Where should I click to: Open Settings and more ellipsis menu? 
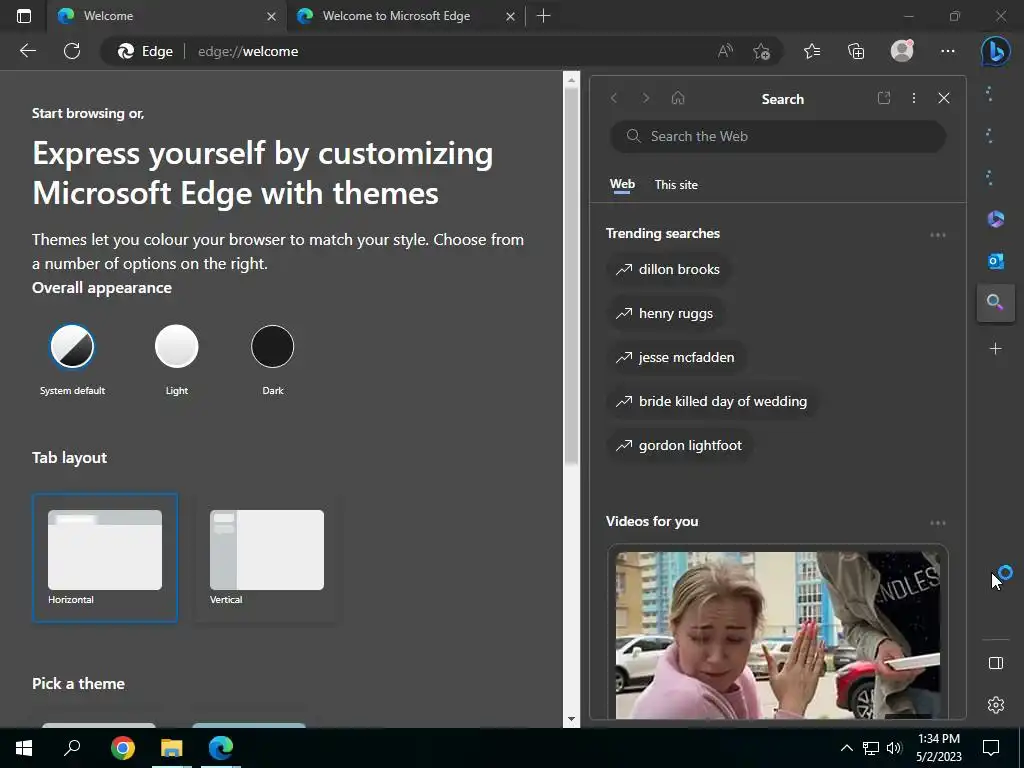pyautogui.click(x=948, y=51)
